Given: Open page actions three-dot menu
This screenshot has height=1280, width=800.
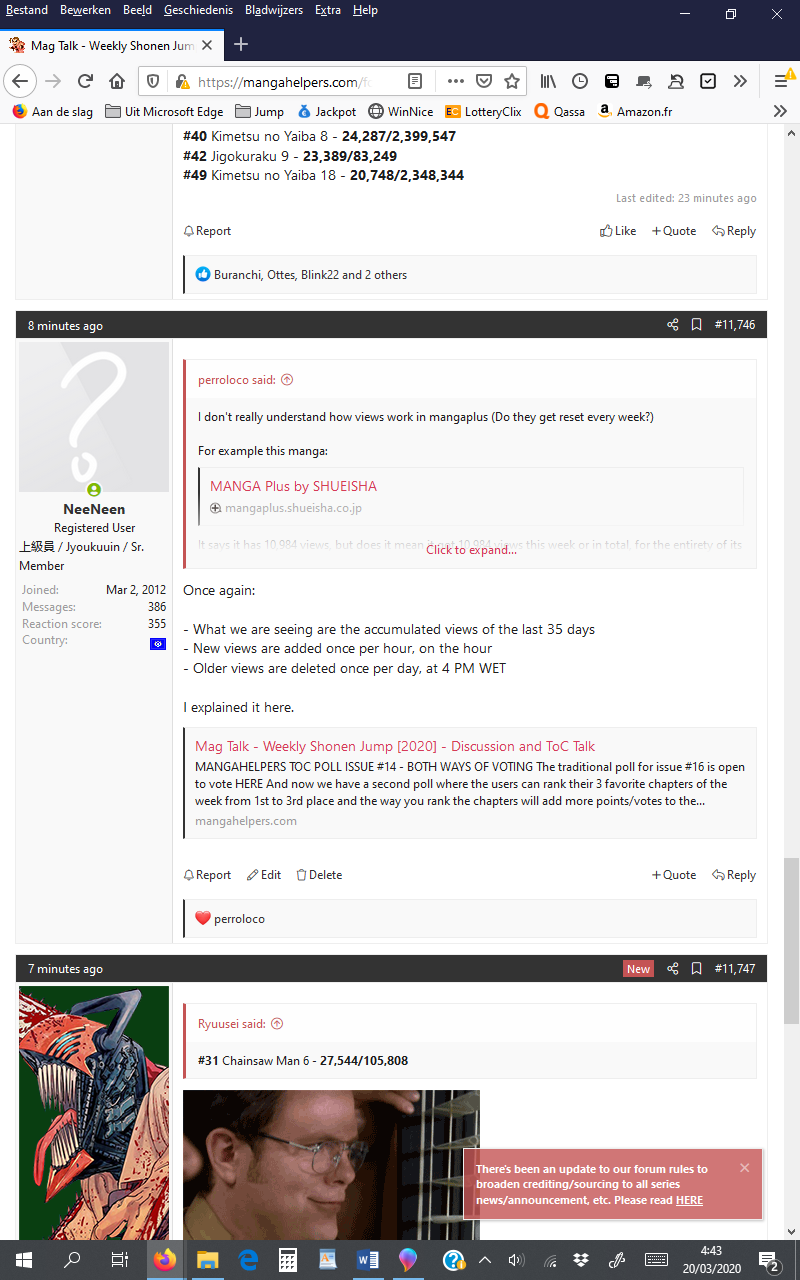Looking at the screenshot, I should 455,81.
